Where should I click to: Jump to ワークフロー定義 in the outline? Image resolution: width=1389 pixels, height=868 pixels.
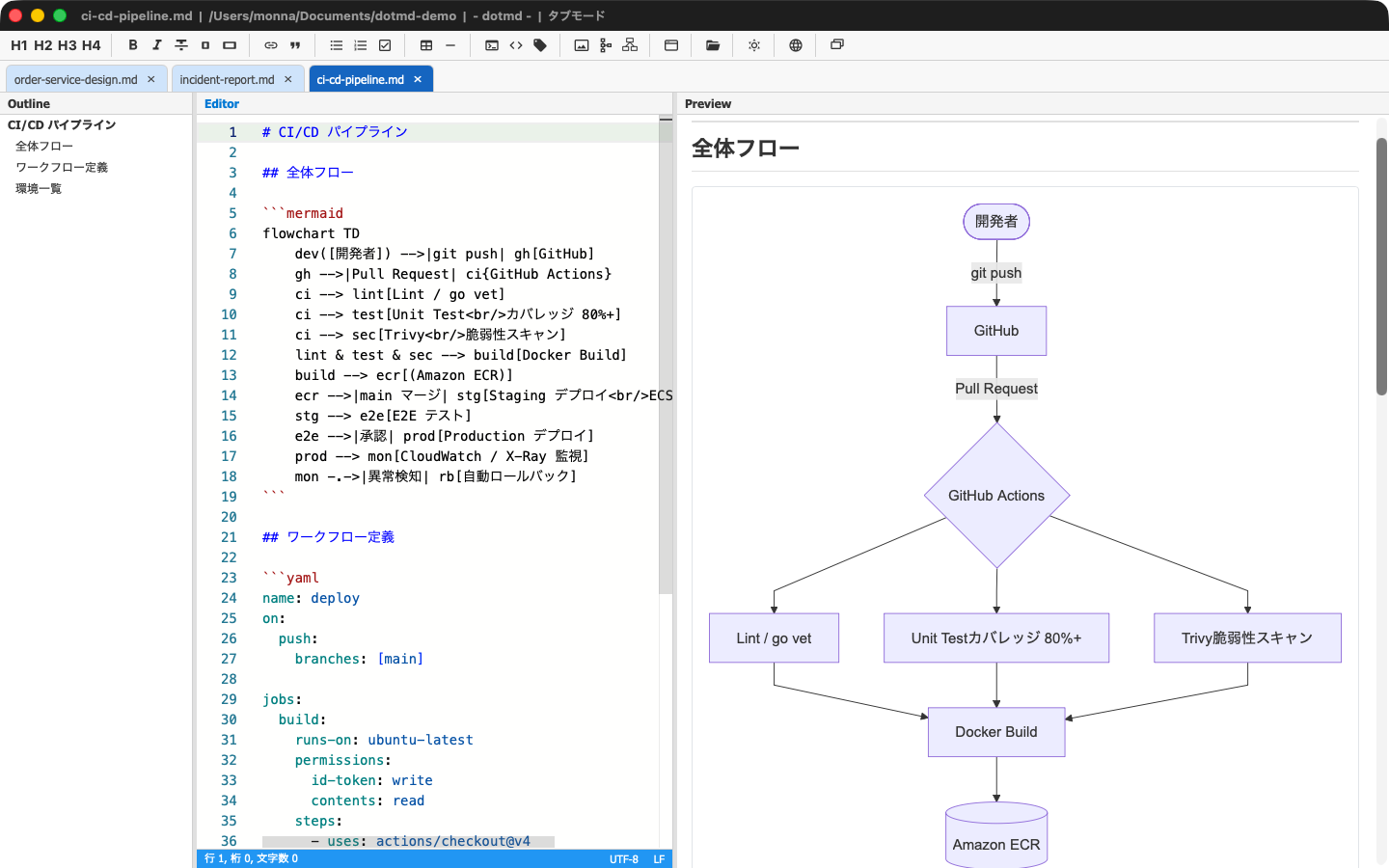tap(62, 168)
